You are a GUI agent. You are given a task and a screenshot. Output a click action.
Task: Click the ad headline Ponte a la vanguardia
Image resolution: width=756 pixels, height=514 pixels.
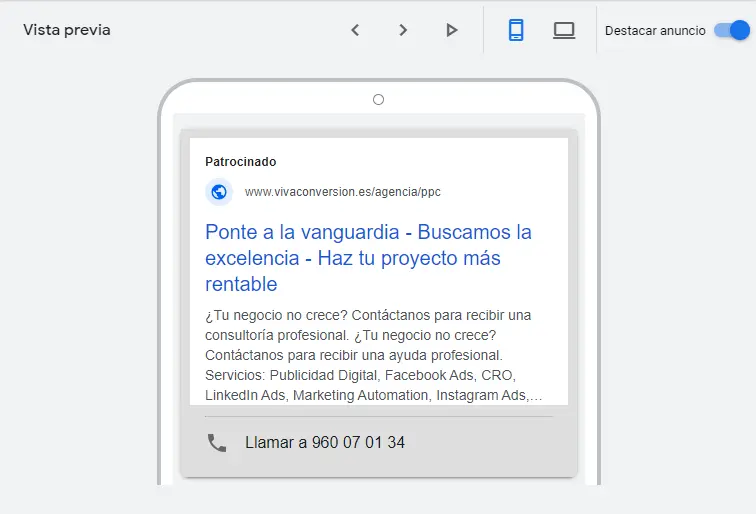point(368,258)
